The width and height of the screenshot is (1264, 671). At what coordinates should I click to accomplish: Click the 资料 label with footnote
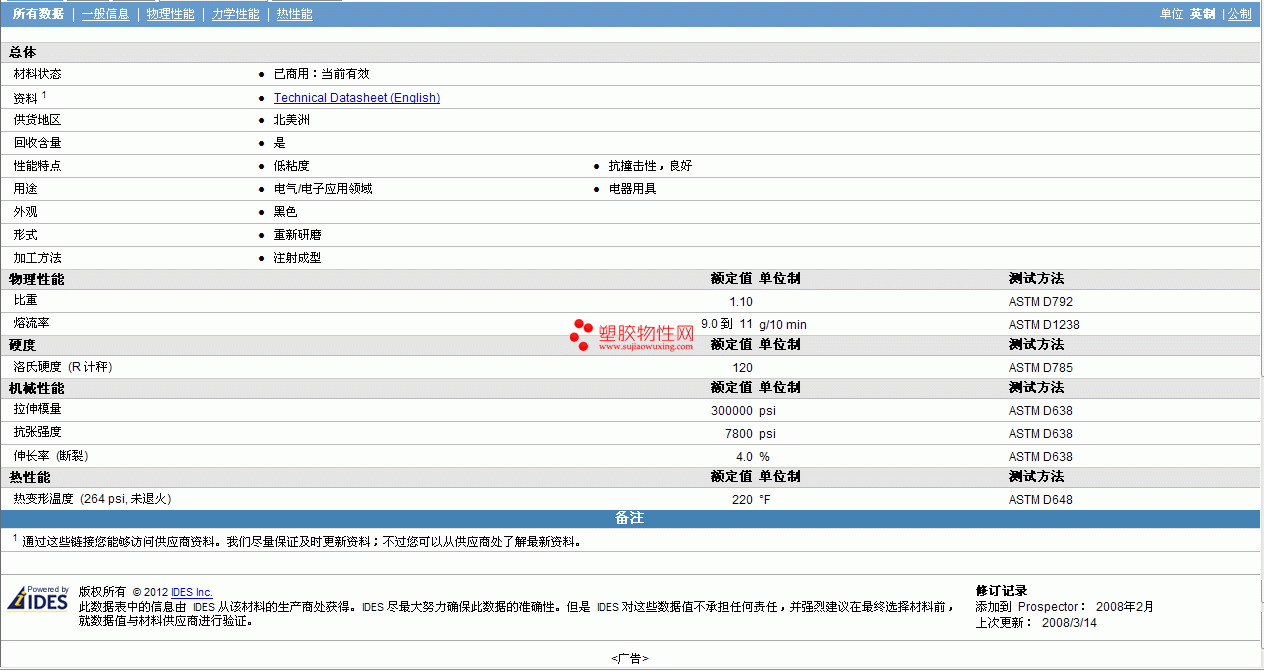click(x=29, y=97)
